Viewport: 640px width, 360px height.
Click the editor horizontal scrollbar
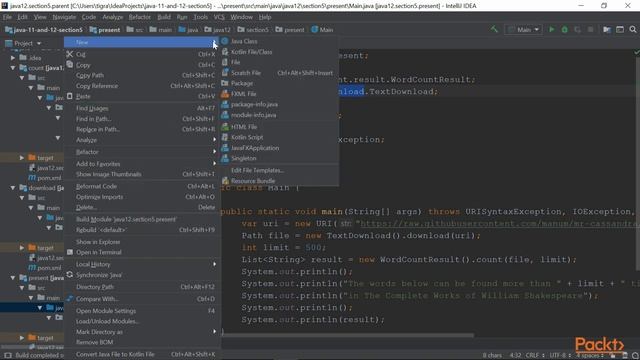coord(347,336)
